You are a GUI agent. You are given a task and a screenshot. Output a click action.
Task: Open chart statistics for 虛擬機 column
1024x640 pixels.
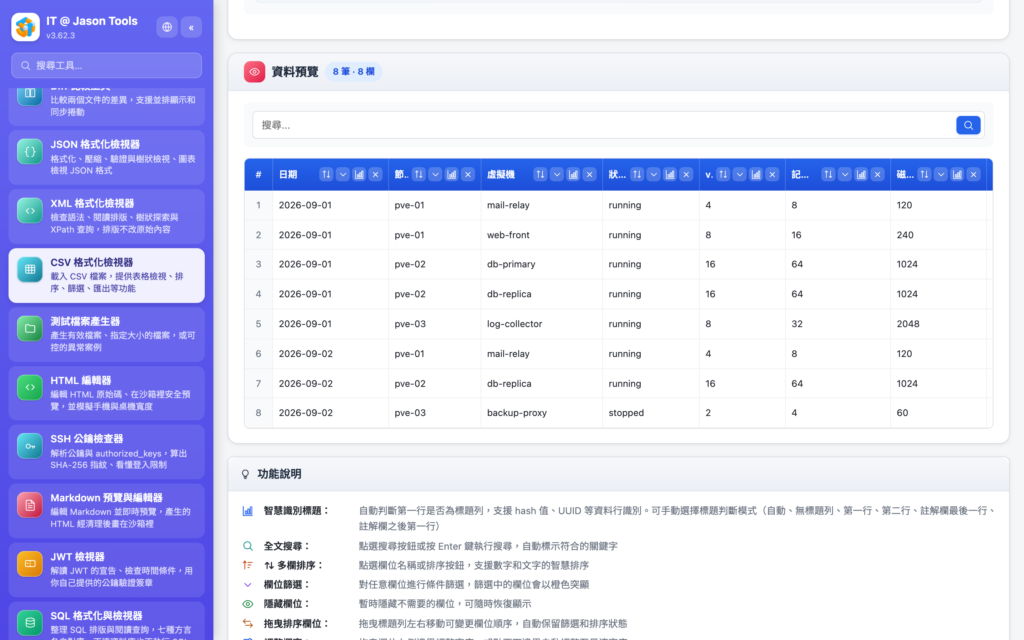coord(573,174)
